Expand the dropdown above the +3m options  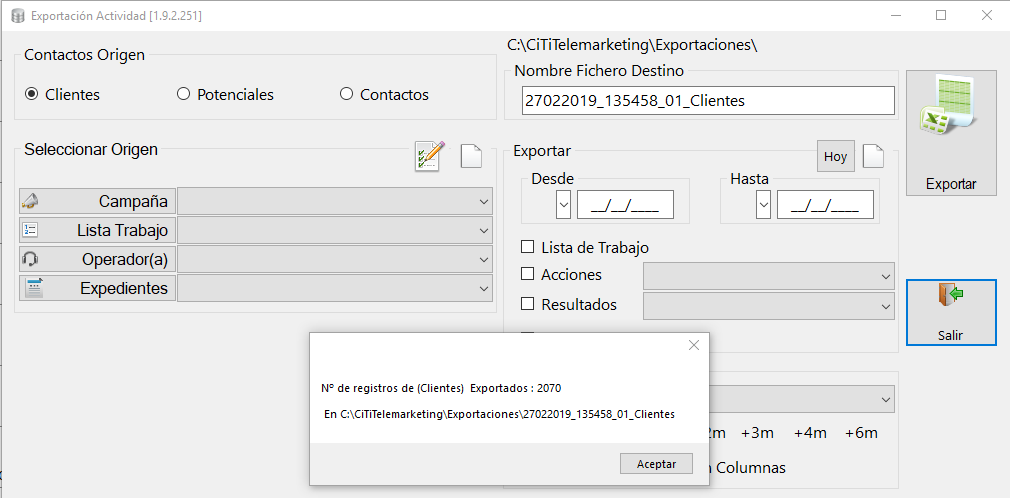(885, 399)
